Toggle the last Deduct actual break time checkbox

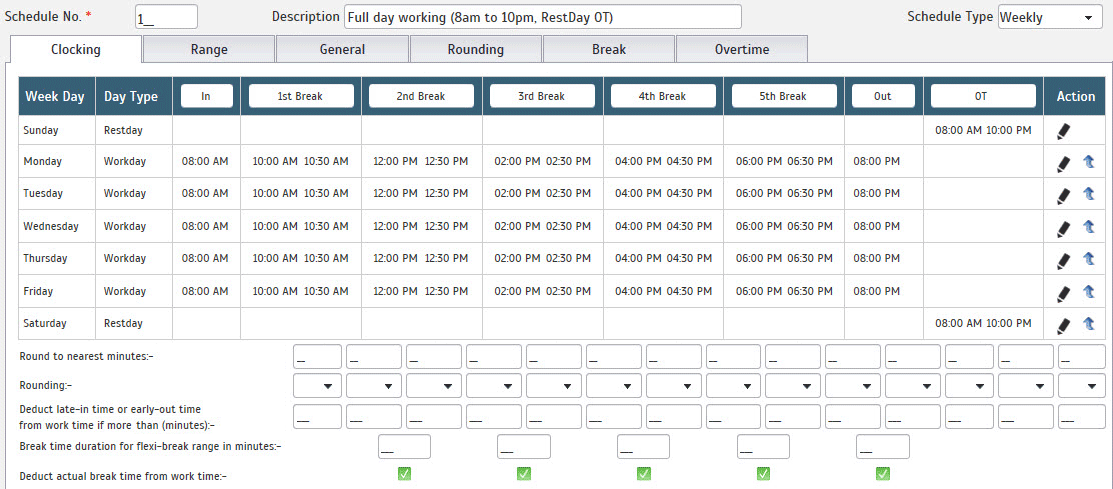(883, 474)
